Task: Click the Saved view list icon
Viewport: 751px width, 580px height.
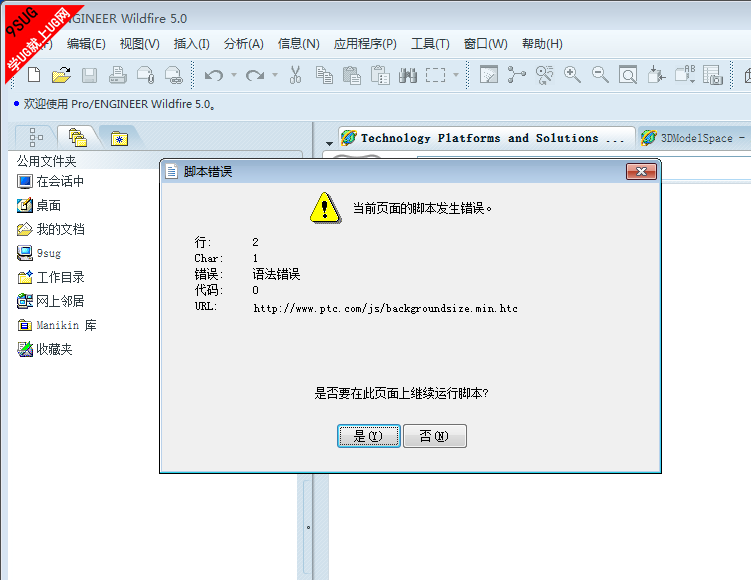Action: pos(685,75)
